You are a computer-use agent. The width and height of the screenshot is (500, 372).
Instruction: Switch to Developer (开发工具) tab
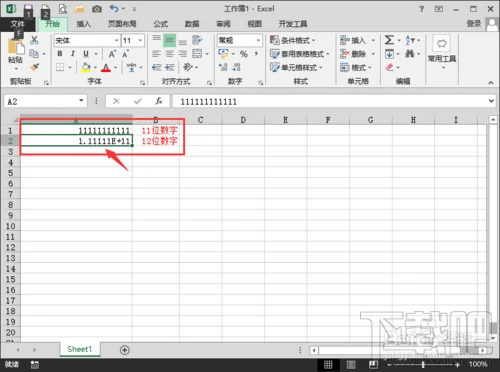(x=293, y=24)
